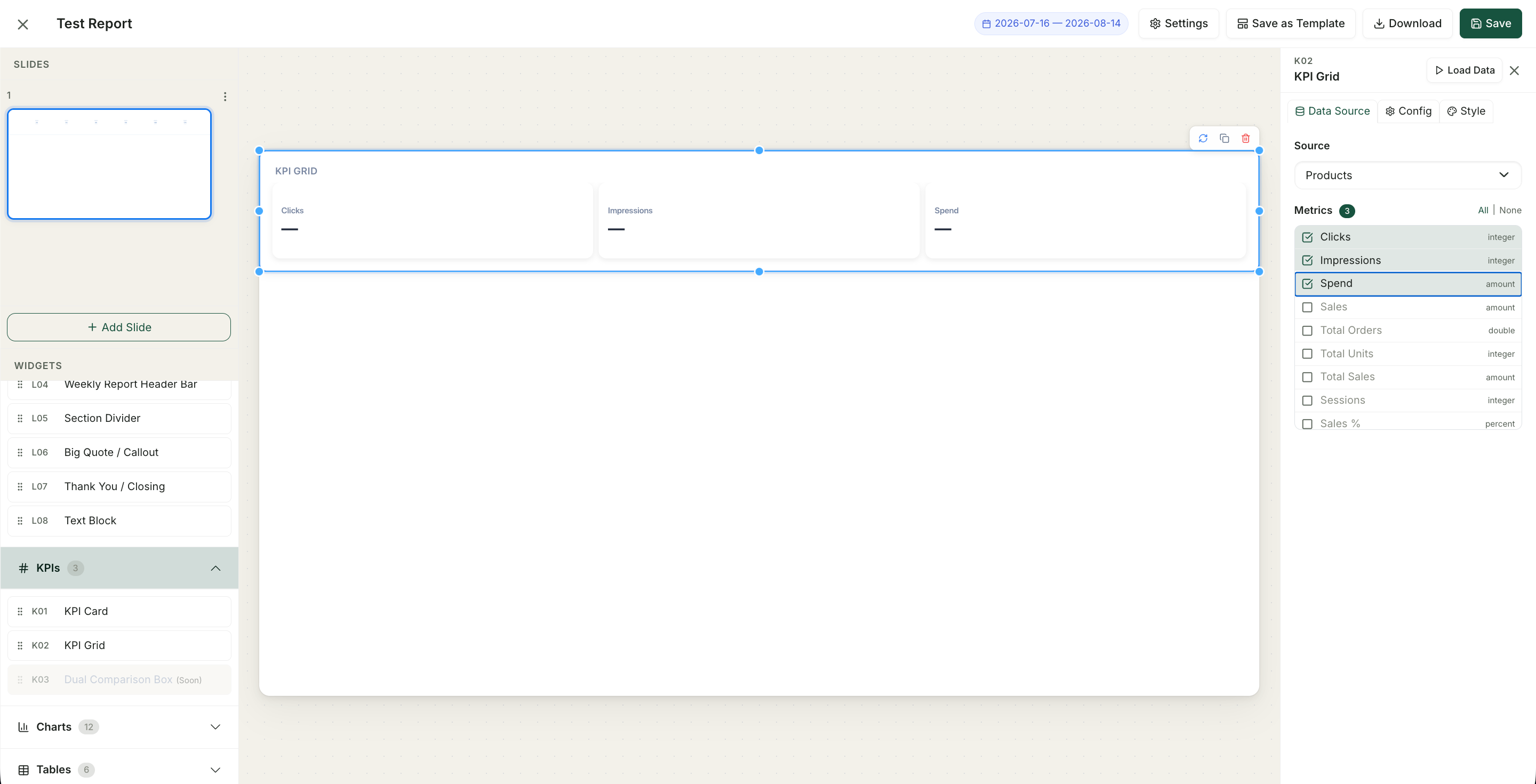Select the K02 KPI Grid widget in list
The image size is (1536, 784).
coord(119,645)
